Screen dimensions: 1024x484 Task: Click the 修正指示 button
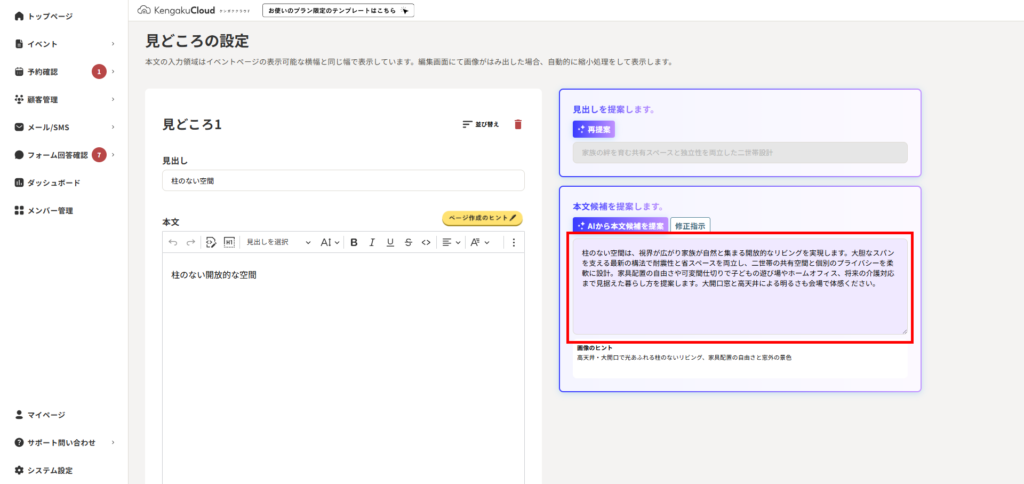click(x=690, y=226)
